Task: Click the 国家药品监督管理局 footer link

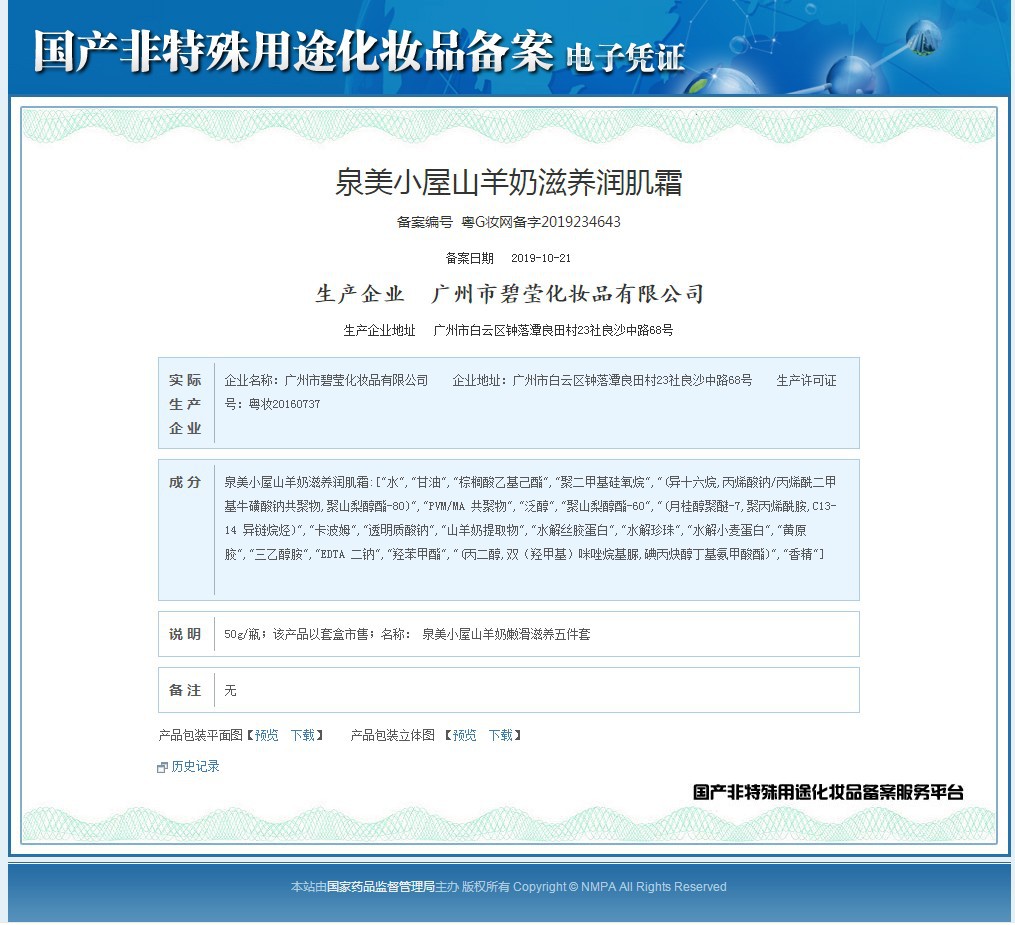Action: pos(381,887)
